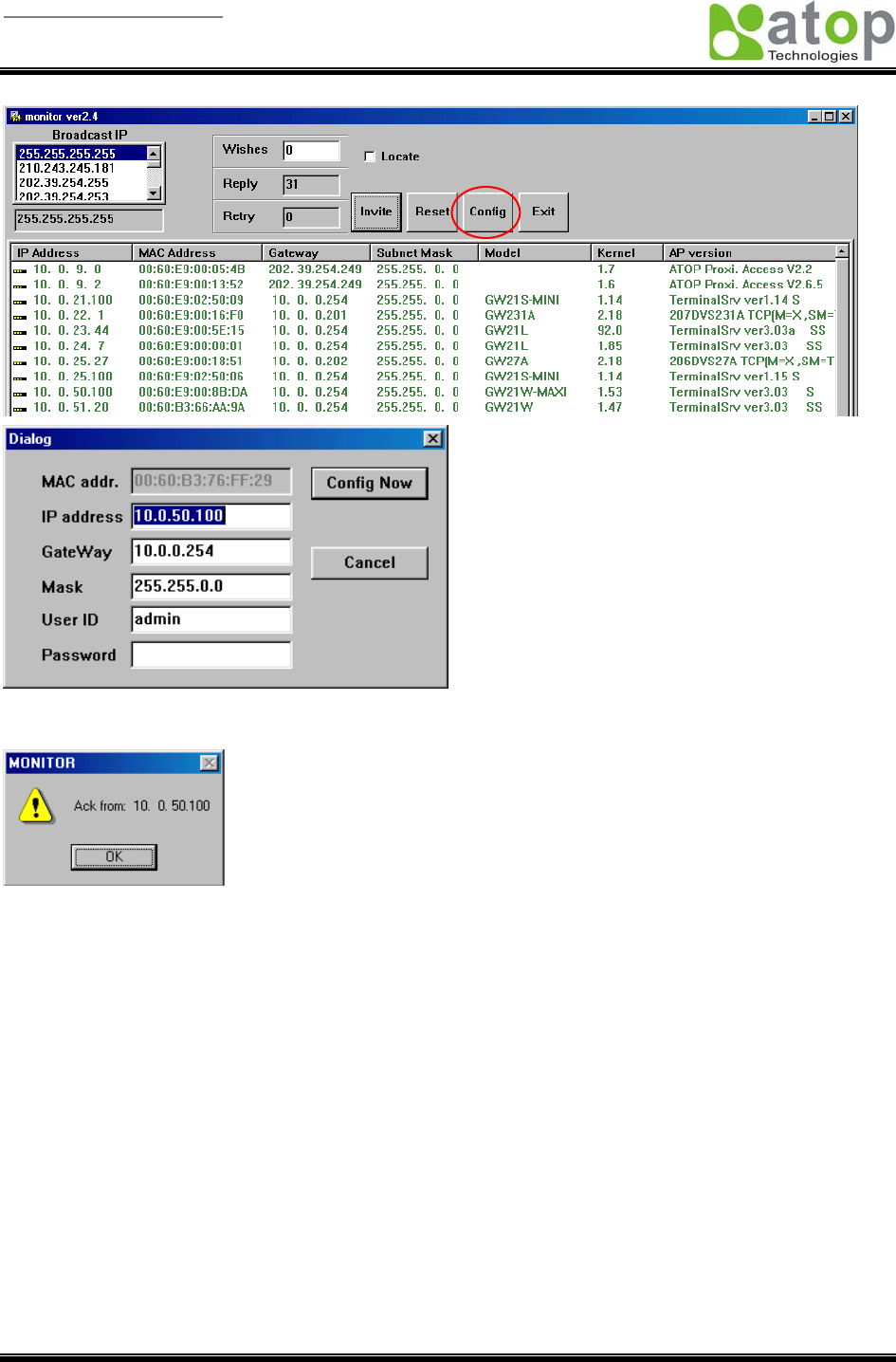Screen dimensions: 896x1362
Task: Click the broadcast IP entry field below list
Action: 88,219
